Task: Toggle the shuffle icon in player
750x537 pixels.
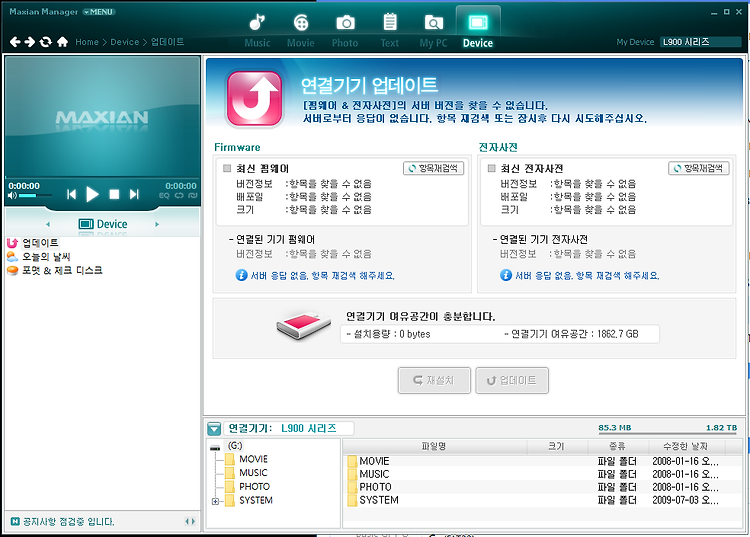Action: [x=192, y=196]
